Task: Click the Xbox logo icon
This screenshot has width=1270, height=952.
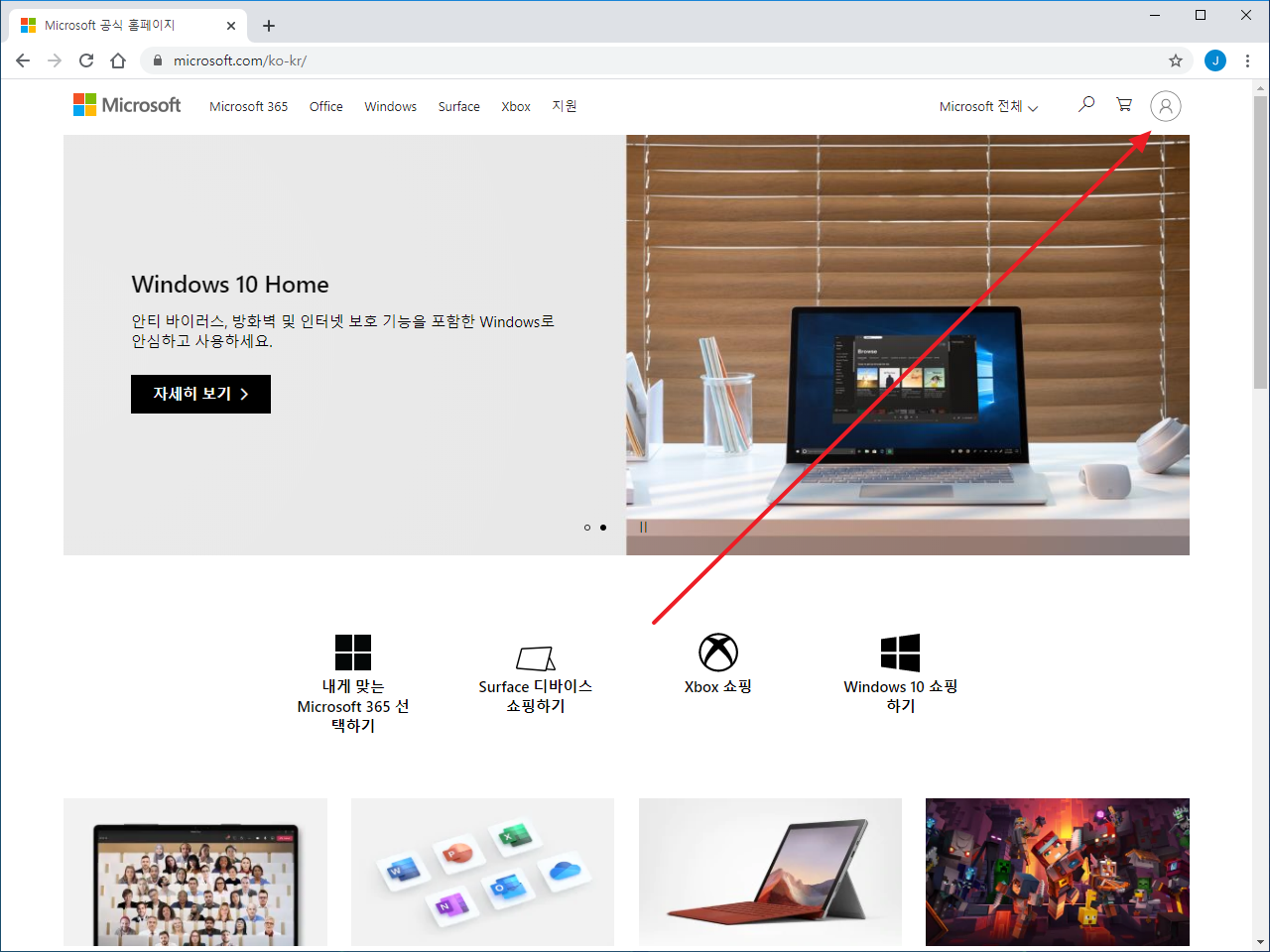Action: pos(718,653)
